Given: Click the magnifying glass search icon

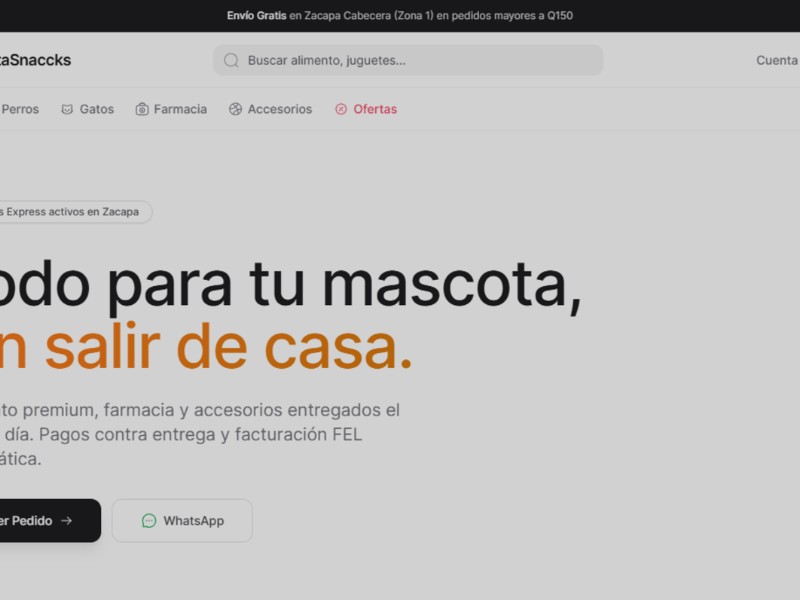Looking at the screenshot, I should coord(231,60).
